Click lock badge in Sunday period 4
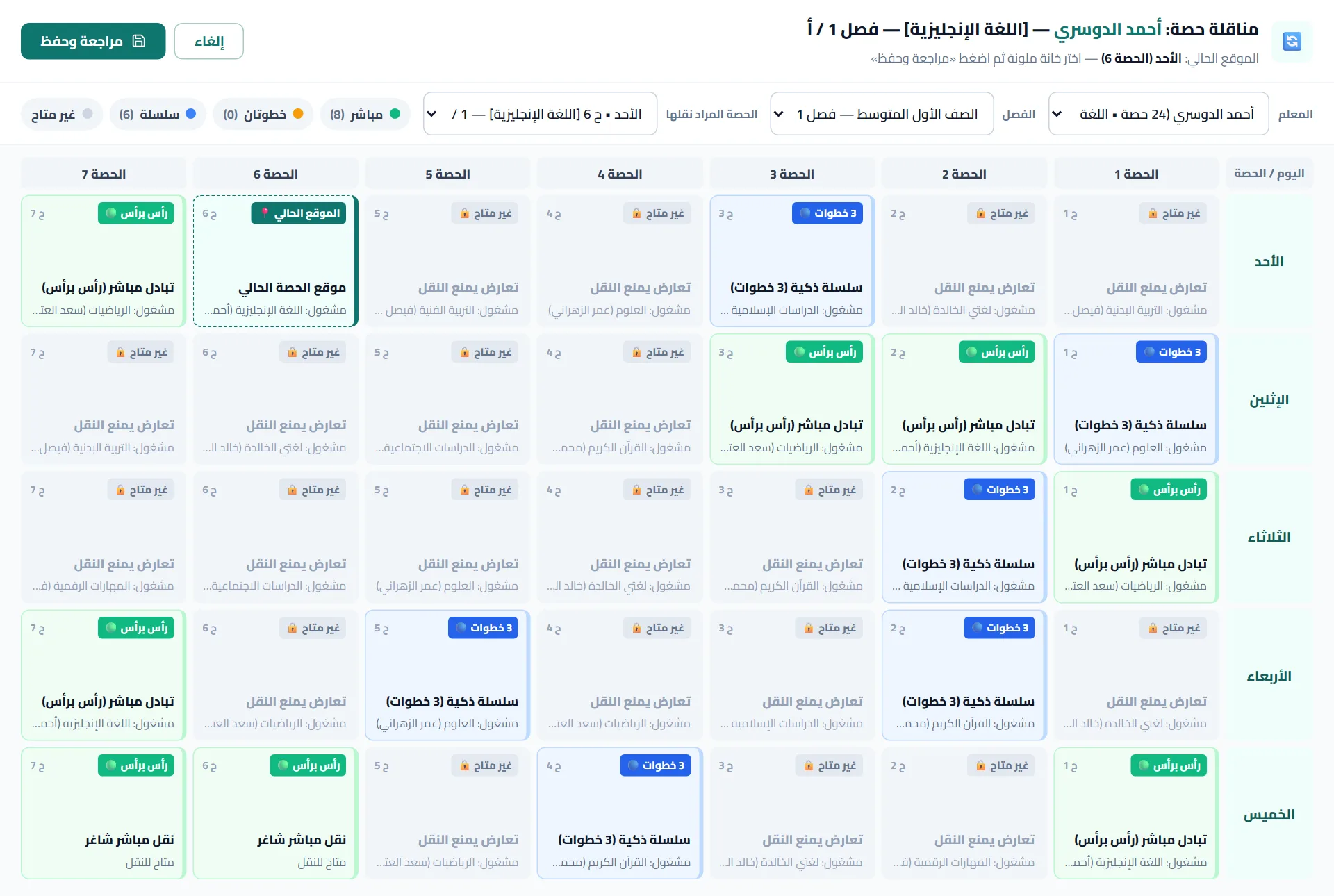The height and width of the screenshot is (896, 1334). 657,213
